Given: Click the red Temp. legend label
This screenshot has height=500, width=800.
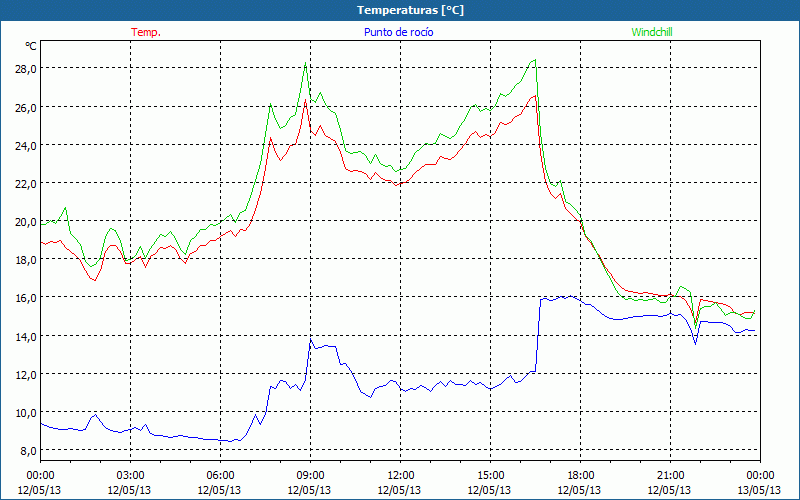Looking at the screenshot, I should coord(146,32).
